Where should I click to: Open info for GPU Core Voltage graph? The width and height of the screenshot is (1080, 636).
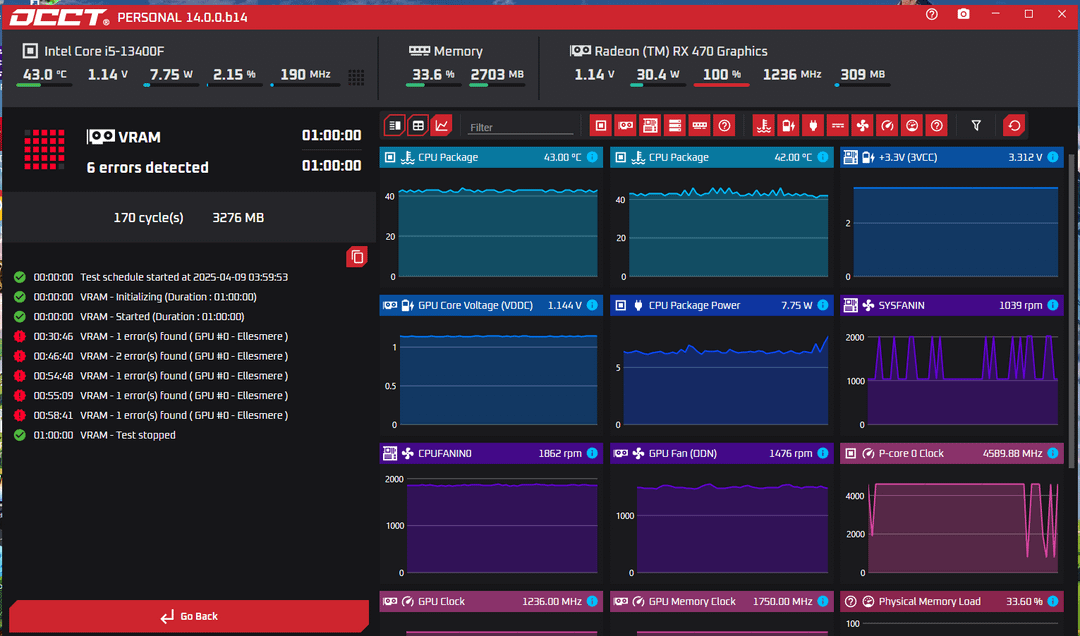point(592,305)
